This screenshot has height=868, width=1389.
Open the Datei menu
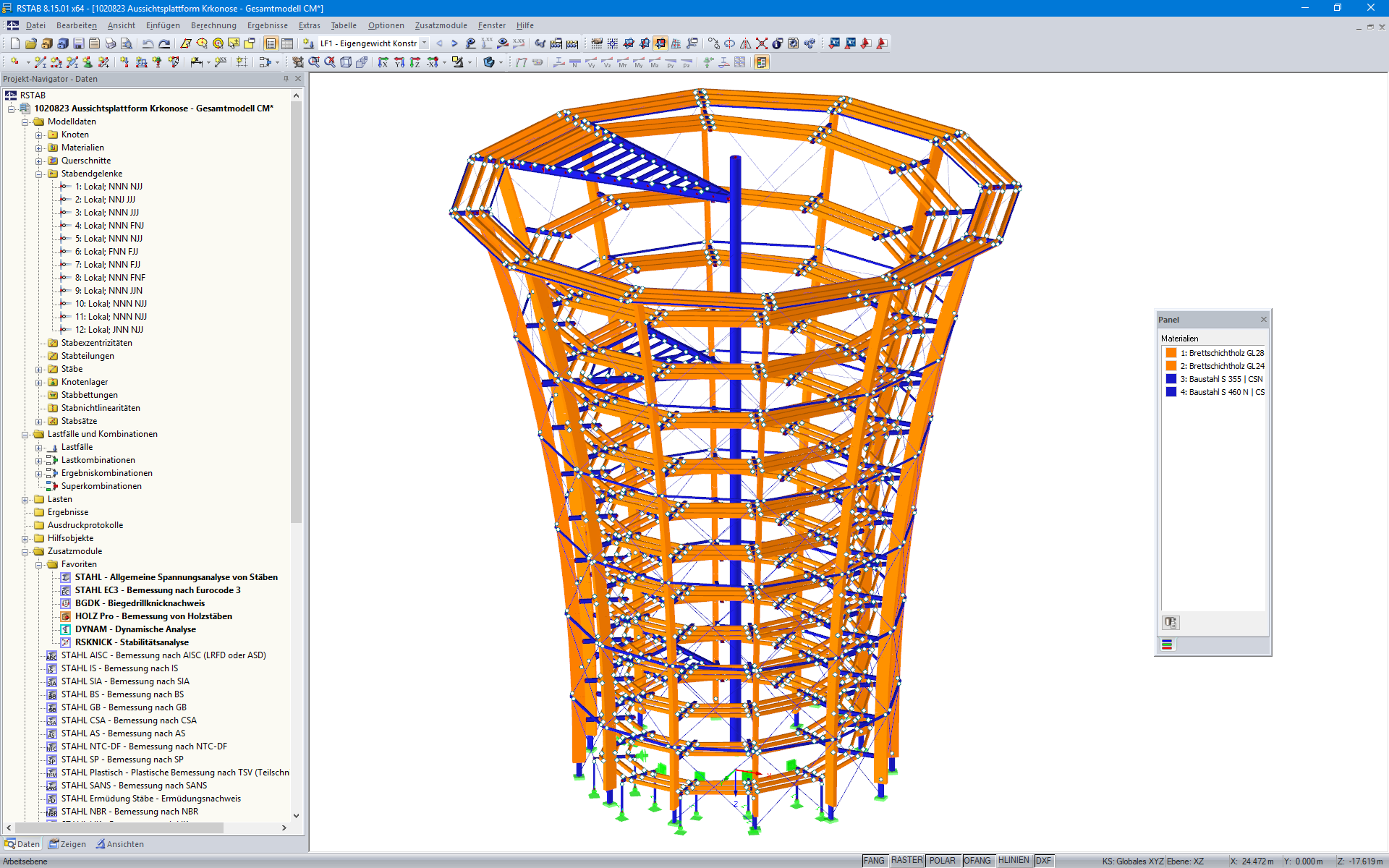pos(35,25)
